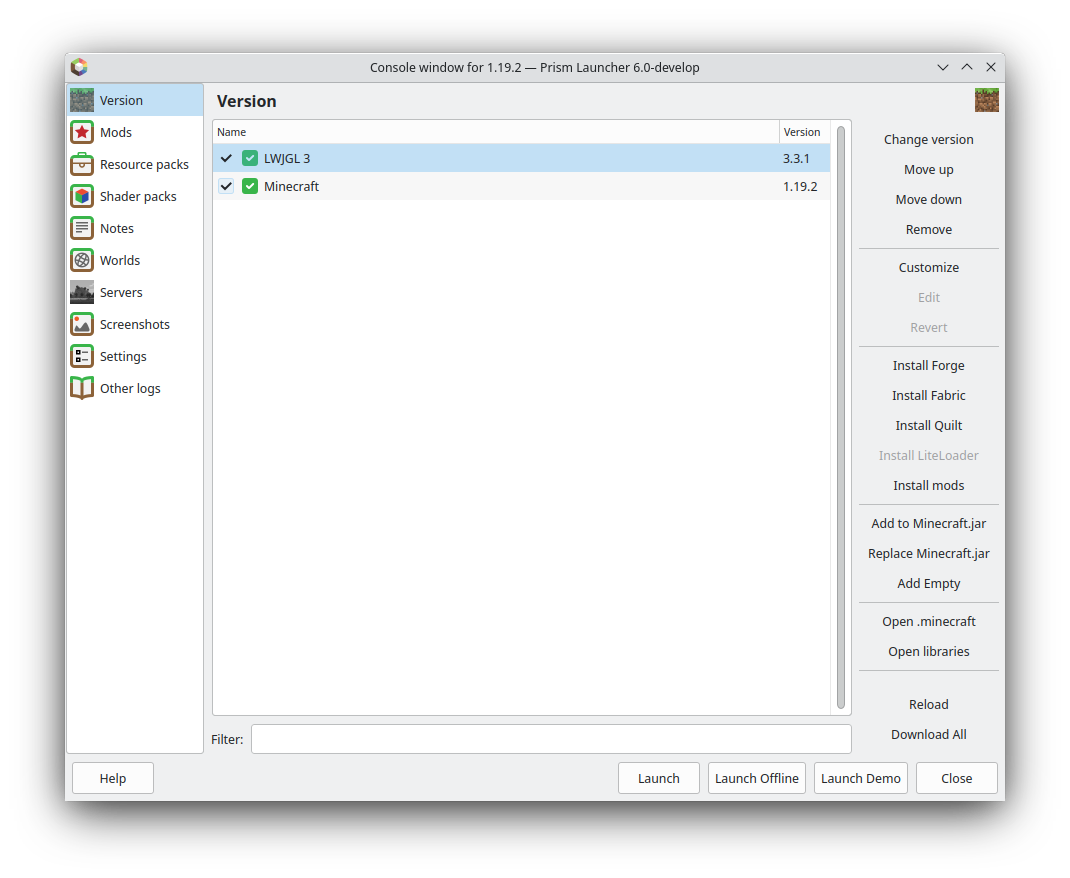Click Install Fabric

928,395
